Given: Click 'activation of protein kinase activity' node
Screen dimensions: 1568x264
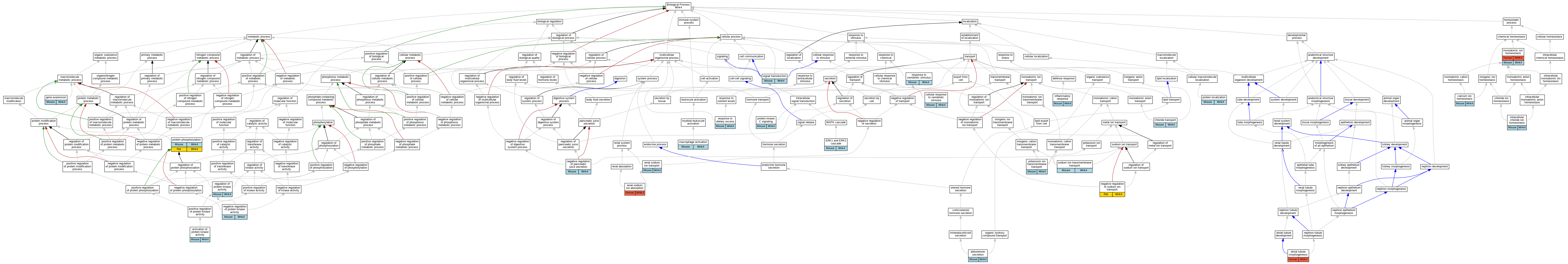Looking at the screenshot, I should tap(200, 234).
